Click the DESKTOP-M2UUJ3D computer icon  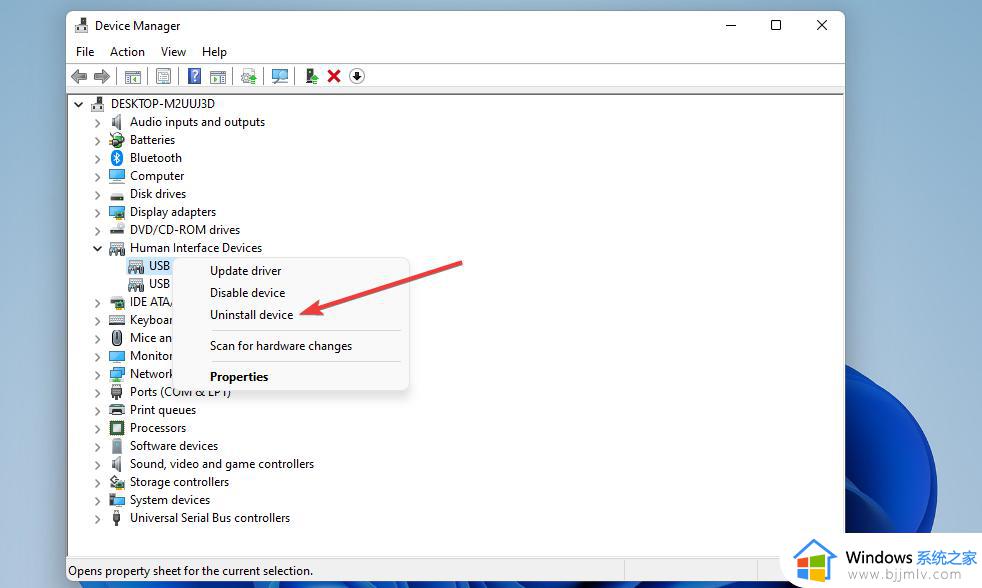[98, 103]
